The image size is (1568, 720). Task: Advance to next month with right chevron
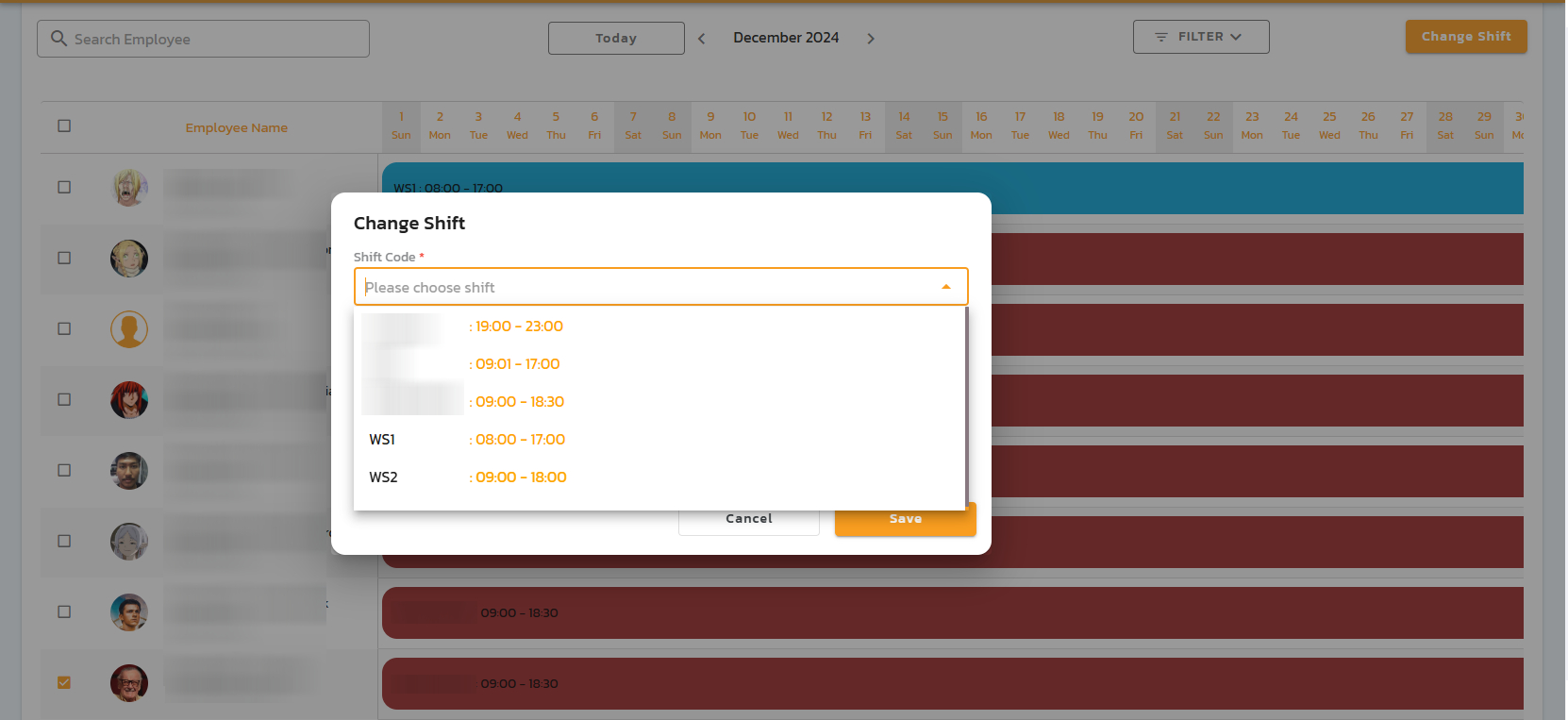tap(871, 39)
